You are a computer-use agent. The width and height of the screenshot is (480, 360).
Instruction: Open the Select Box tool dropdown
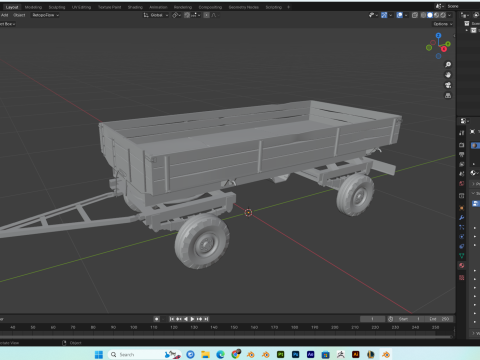click(7, 24)
